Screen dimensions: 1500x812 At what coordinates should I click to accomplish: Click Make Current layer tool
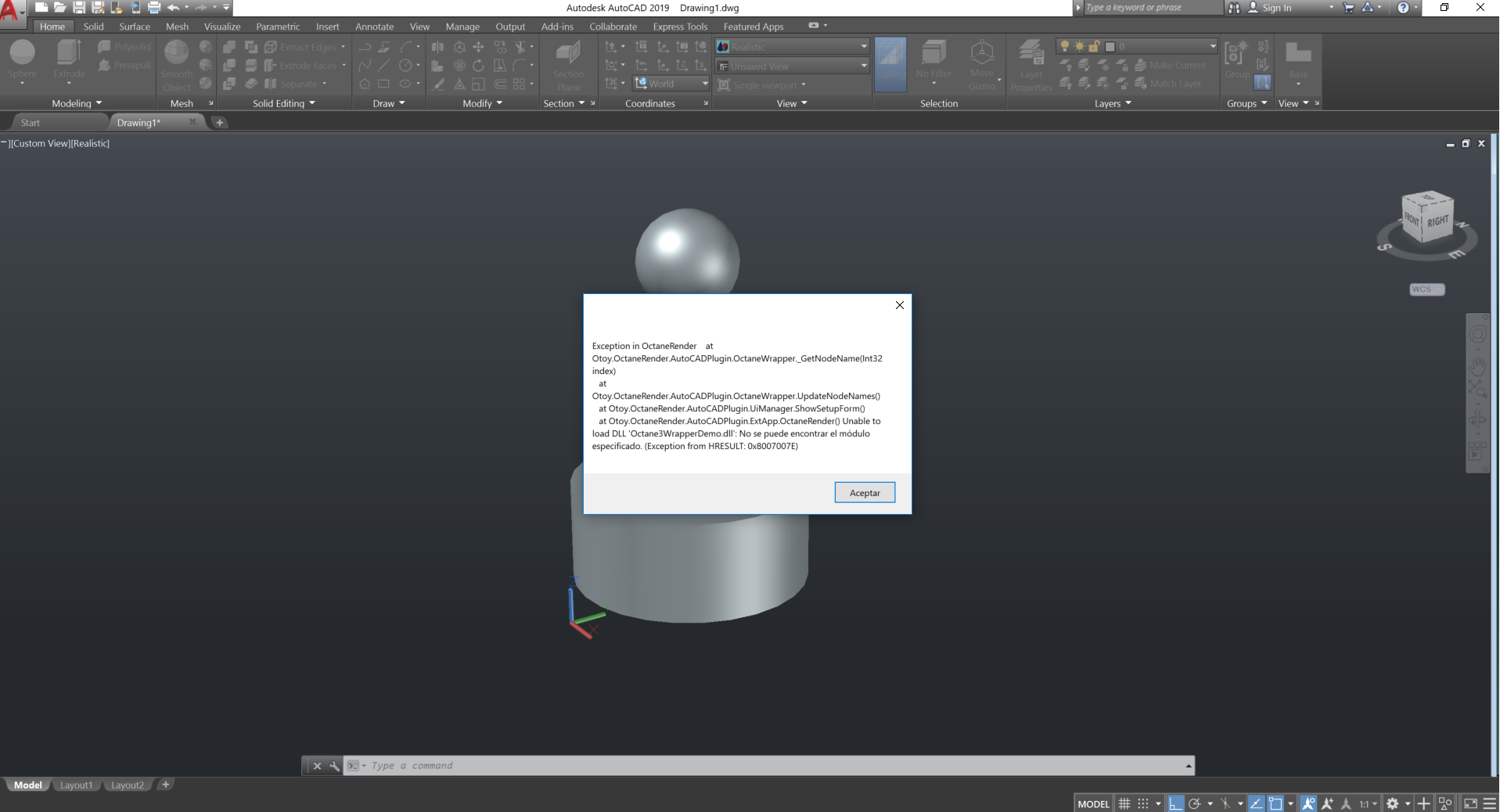1171,66
